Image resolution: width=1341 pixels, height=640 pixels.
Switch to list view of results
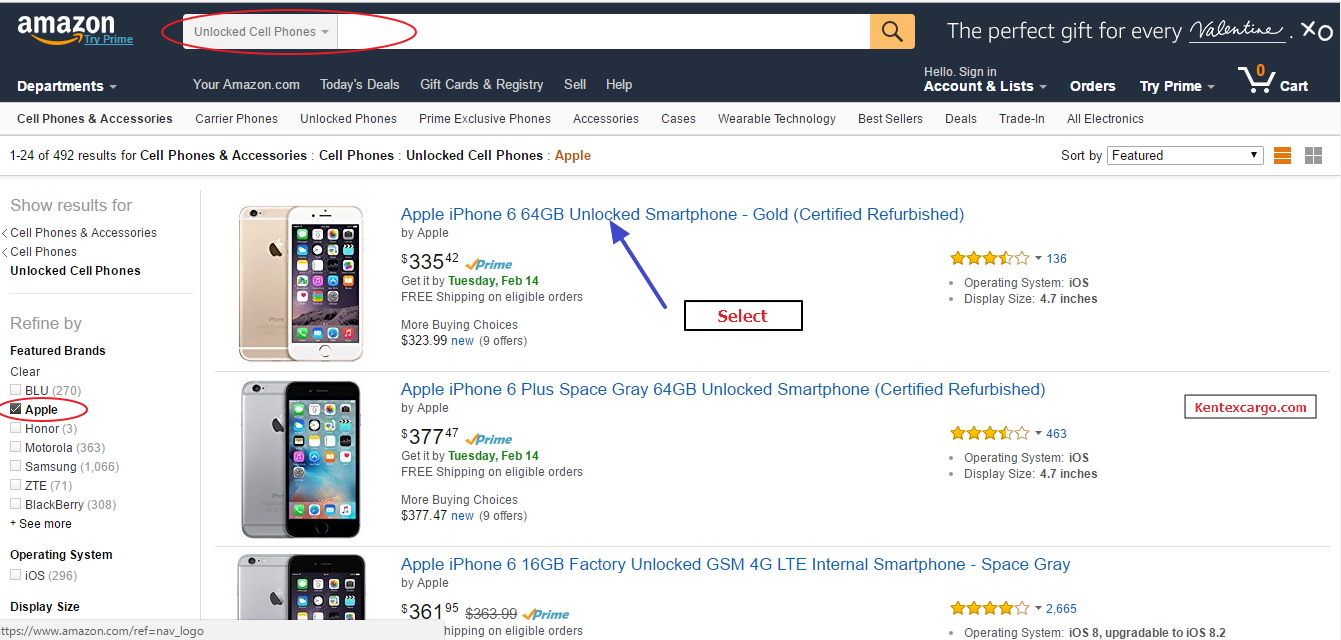click(x=1282, y=156)
